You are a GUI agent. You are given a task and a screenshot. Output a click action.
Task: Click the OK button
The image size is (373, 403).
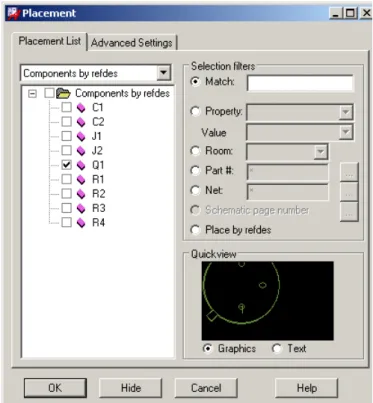(x=55, y=388)
